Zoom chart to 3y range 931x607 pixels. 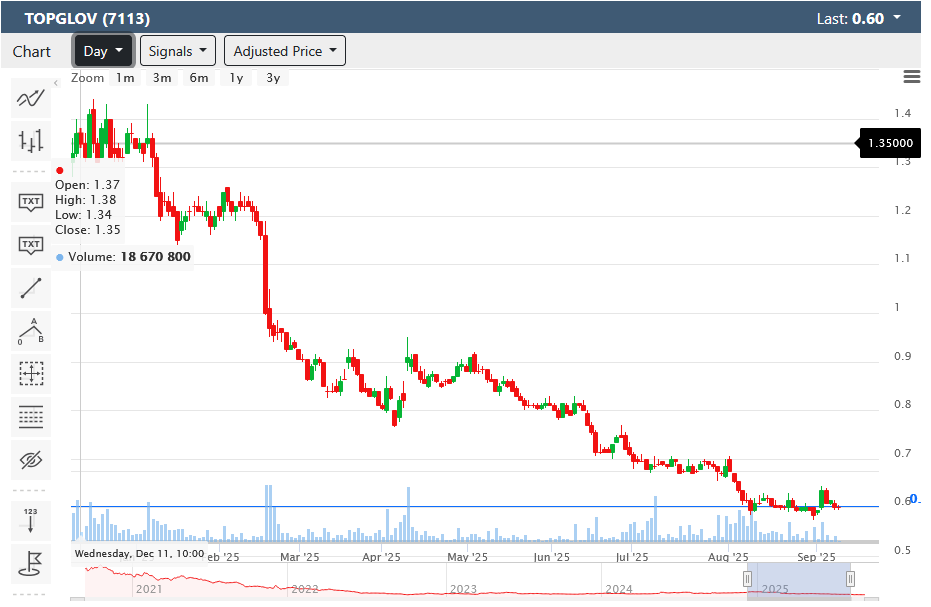pyautogui.click(x=273, y=78)
